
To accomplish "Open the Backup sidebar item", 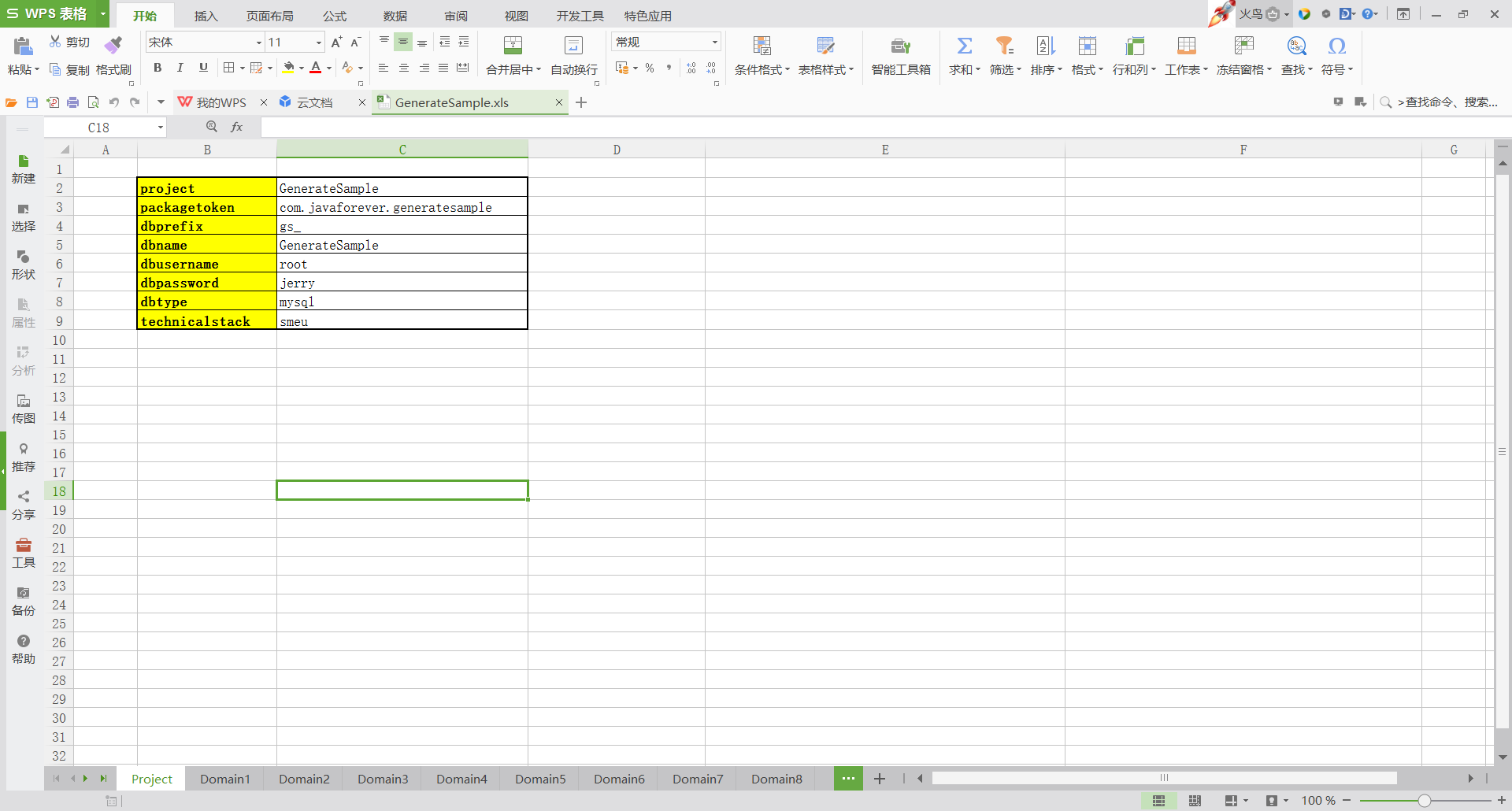I will click(24, 602).
